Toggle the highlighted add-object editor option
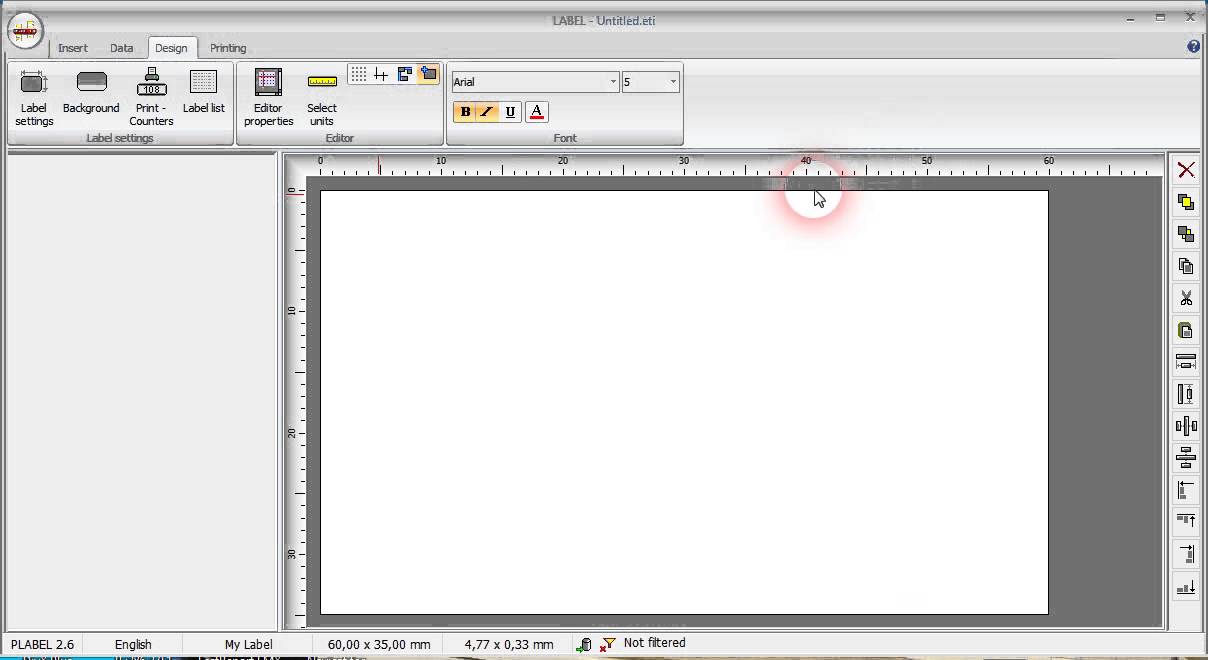The width and height of the screenshot is (1208, 660). point(429,74)
